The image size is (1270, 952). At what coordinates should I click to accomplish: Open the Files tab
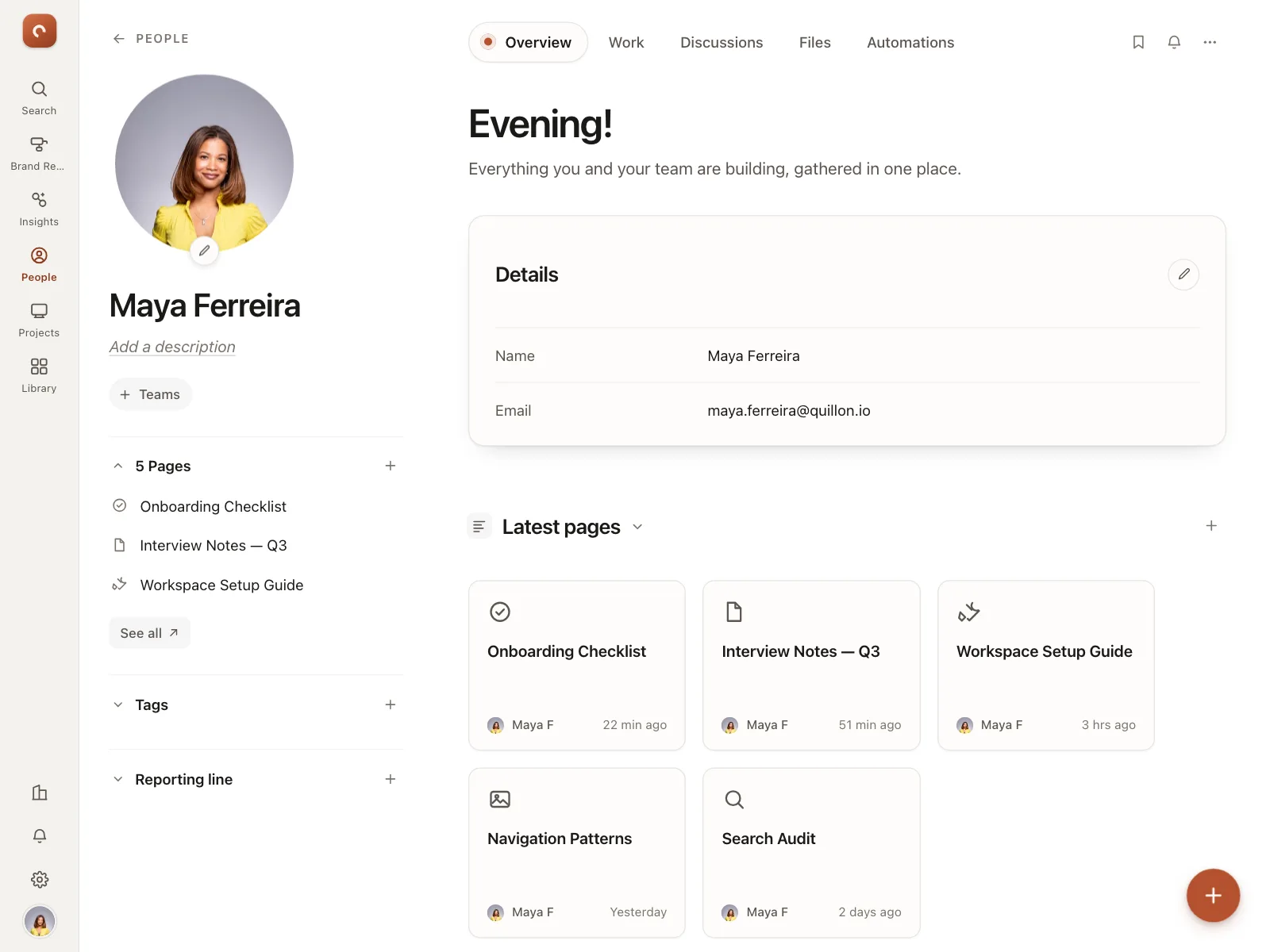tap(815, 42)
